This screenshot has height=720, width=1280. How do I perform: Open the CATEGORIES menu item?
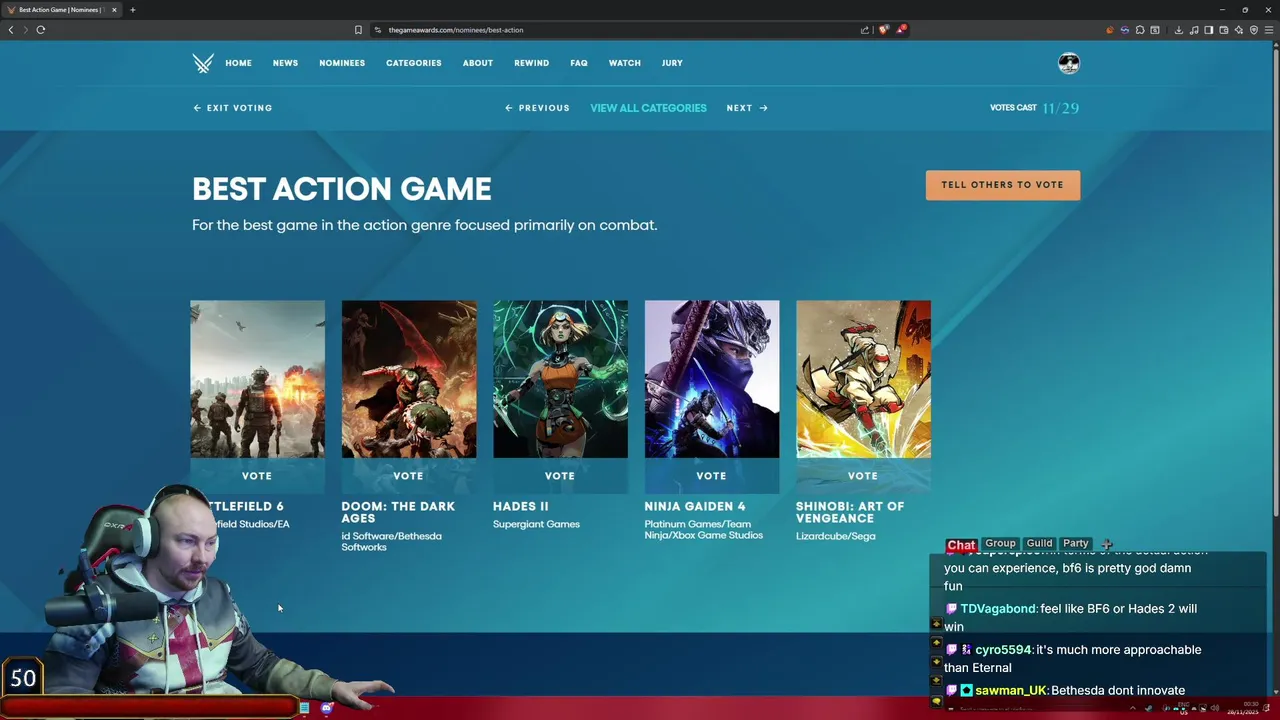pyautogui.click(x=414, y=63)
